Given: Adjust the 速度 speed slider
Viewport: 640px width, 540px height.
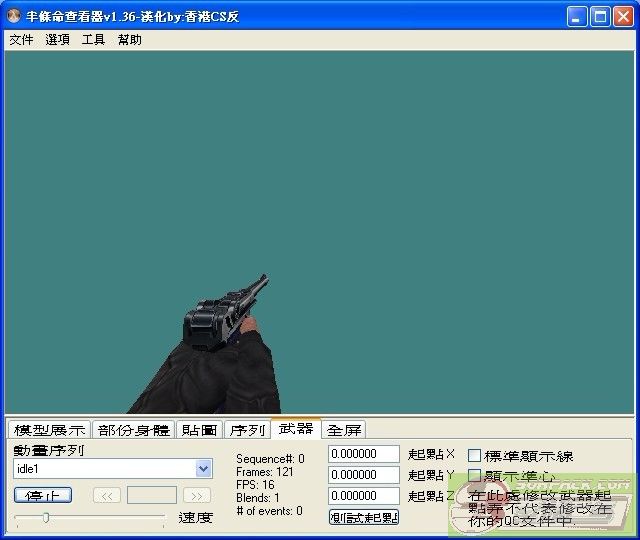Looking at the screenshot, I should pyautogui.click(x=45, y=517).
